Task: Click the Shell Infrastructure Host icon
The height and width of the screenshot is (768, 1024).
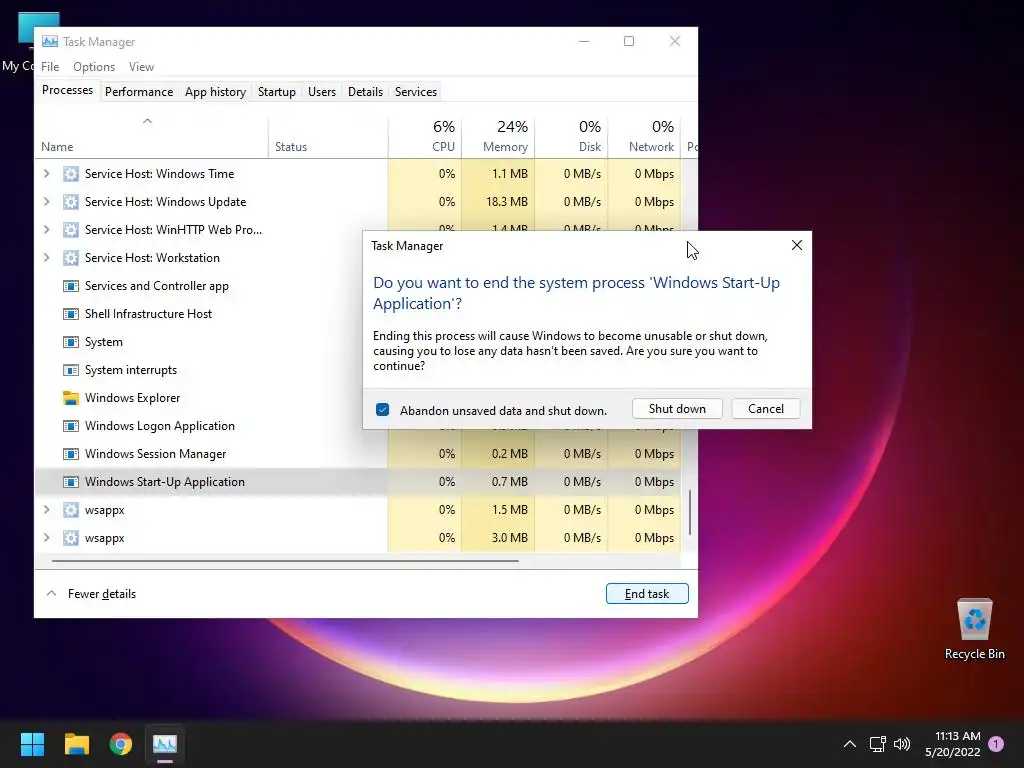Action: (x=71, y=314)
